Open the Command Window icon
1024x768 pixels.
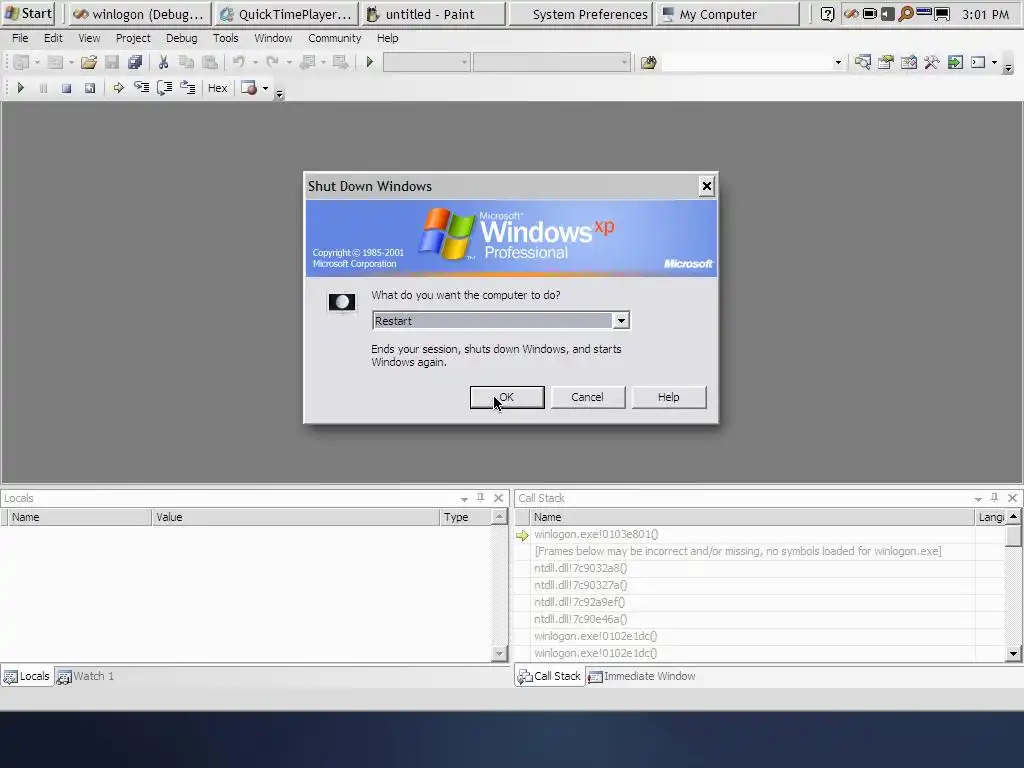click(x=978, y=63)
